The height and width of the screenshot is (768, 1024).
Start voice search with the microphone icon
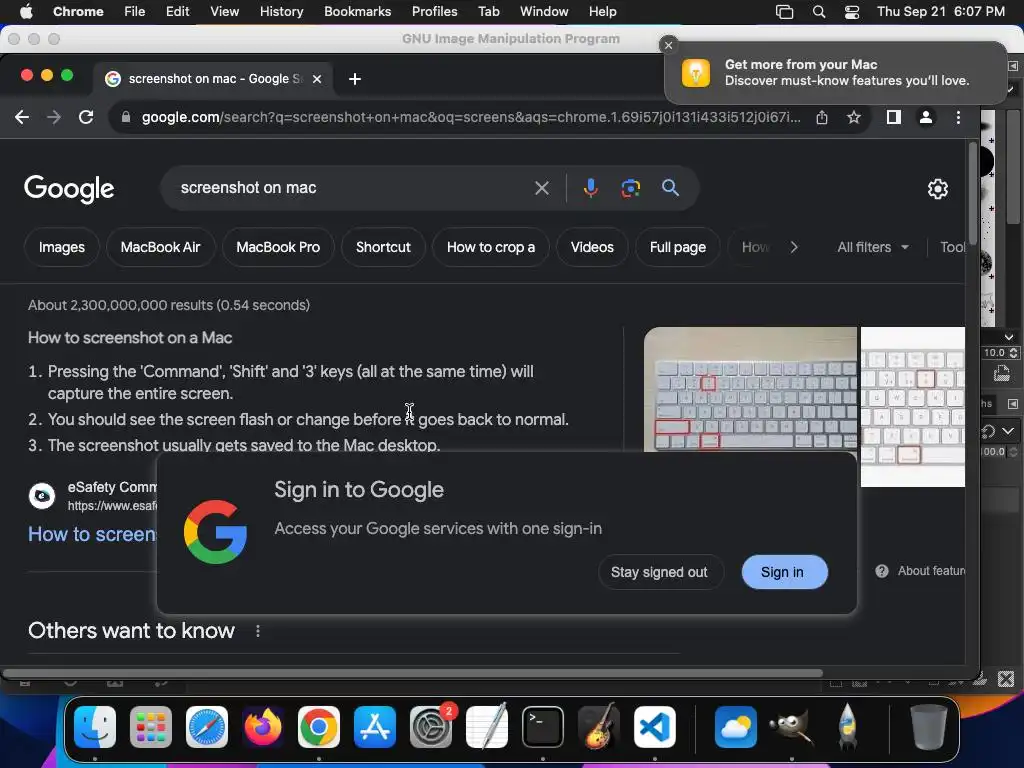point(590,188)
